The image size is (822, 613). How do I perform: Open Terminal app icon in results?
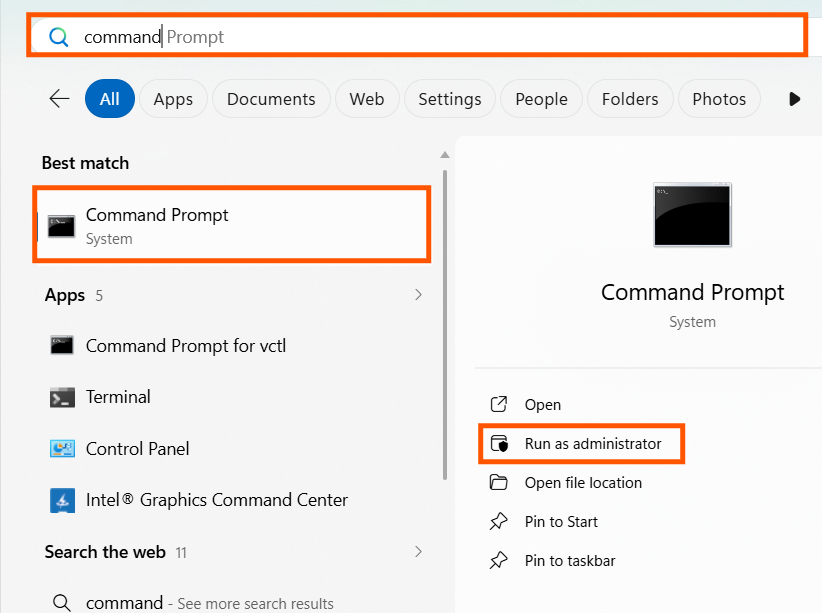point(62,397)
